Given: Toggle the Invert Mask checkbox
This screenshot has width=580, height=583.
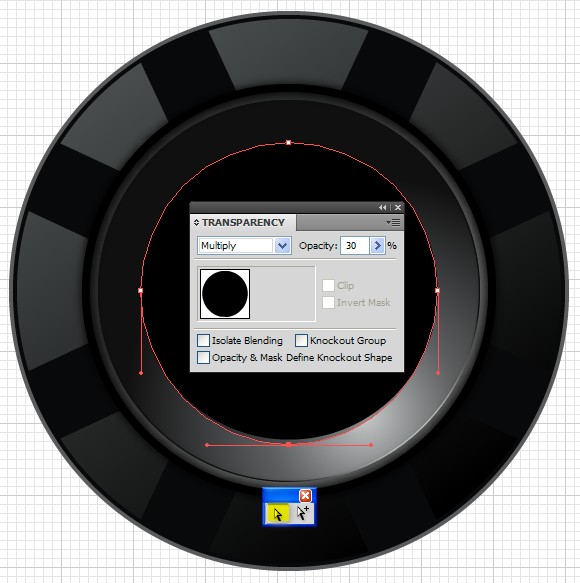Looking at the screenshot, I should (x=328, y=302).
